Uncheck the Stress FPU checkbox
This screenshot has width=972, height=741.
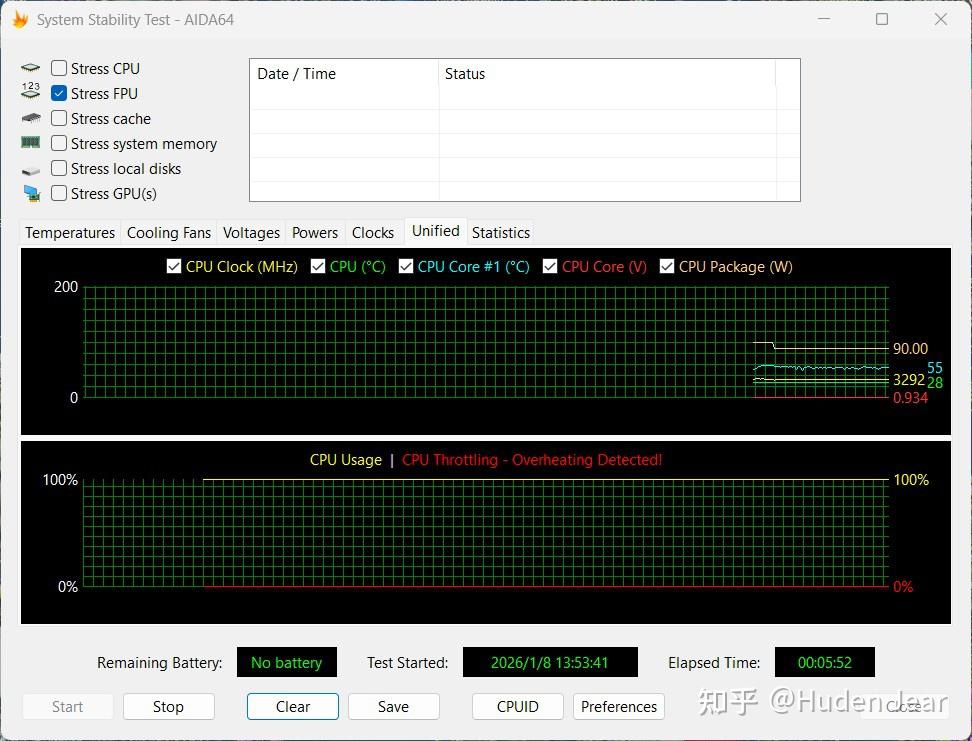pyautogui.click(x=59, y=93)
